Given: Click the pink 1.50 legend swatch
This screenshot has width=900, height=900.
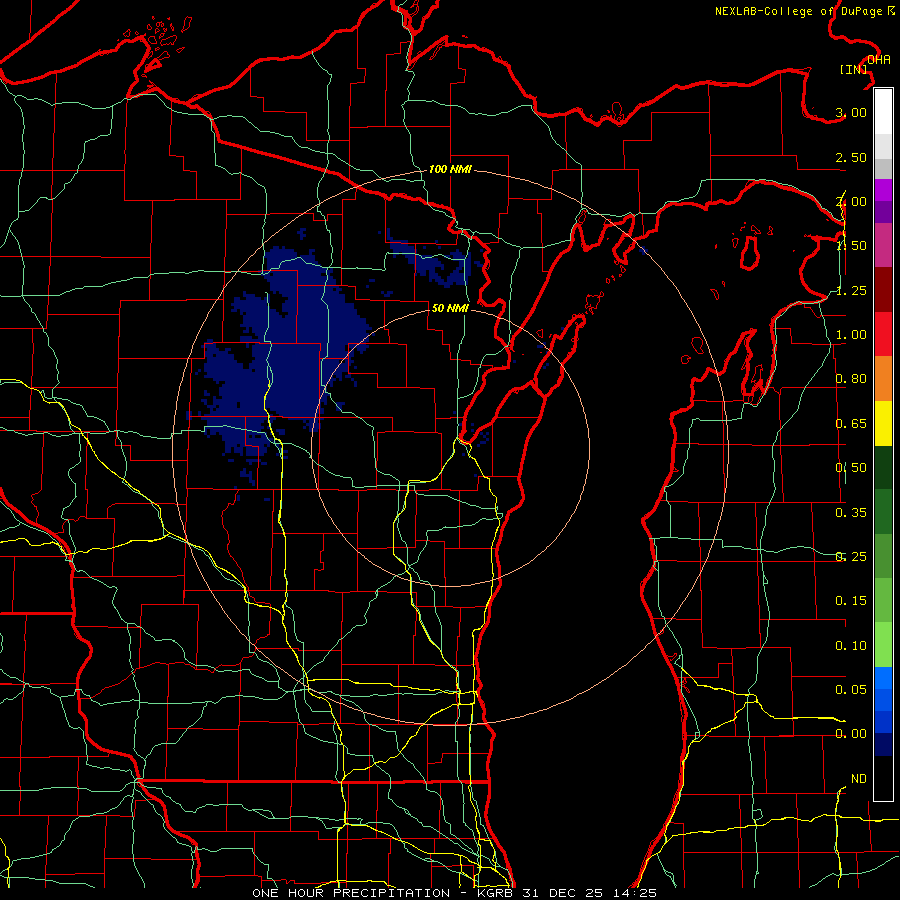Looking at the screenshot, I should click(x=883, y=246).
